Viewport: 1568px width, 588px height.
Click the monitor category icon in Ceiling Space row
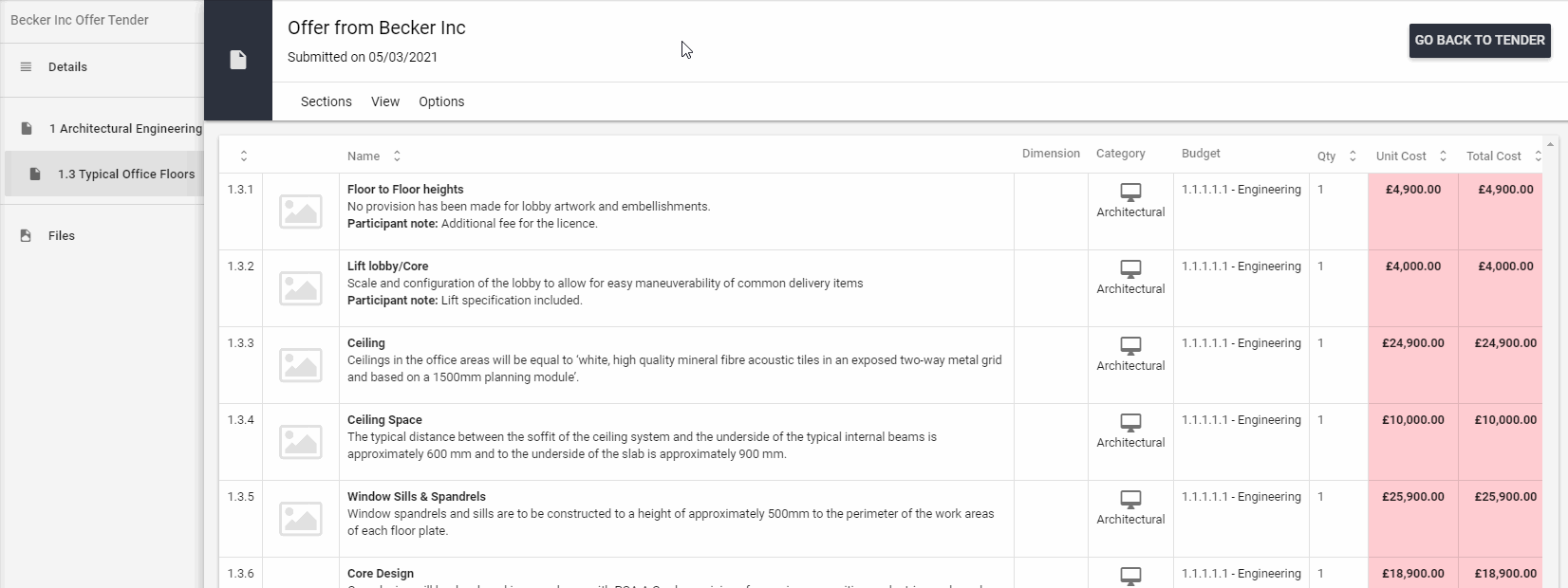click(x=1130, y=422)
